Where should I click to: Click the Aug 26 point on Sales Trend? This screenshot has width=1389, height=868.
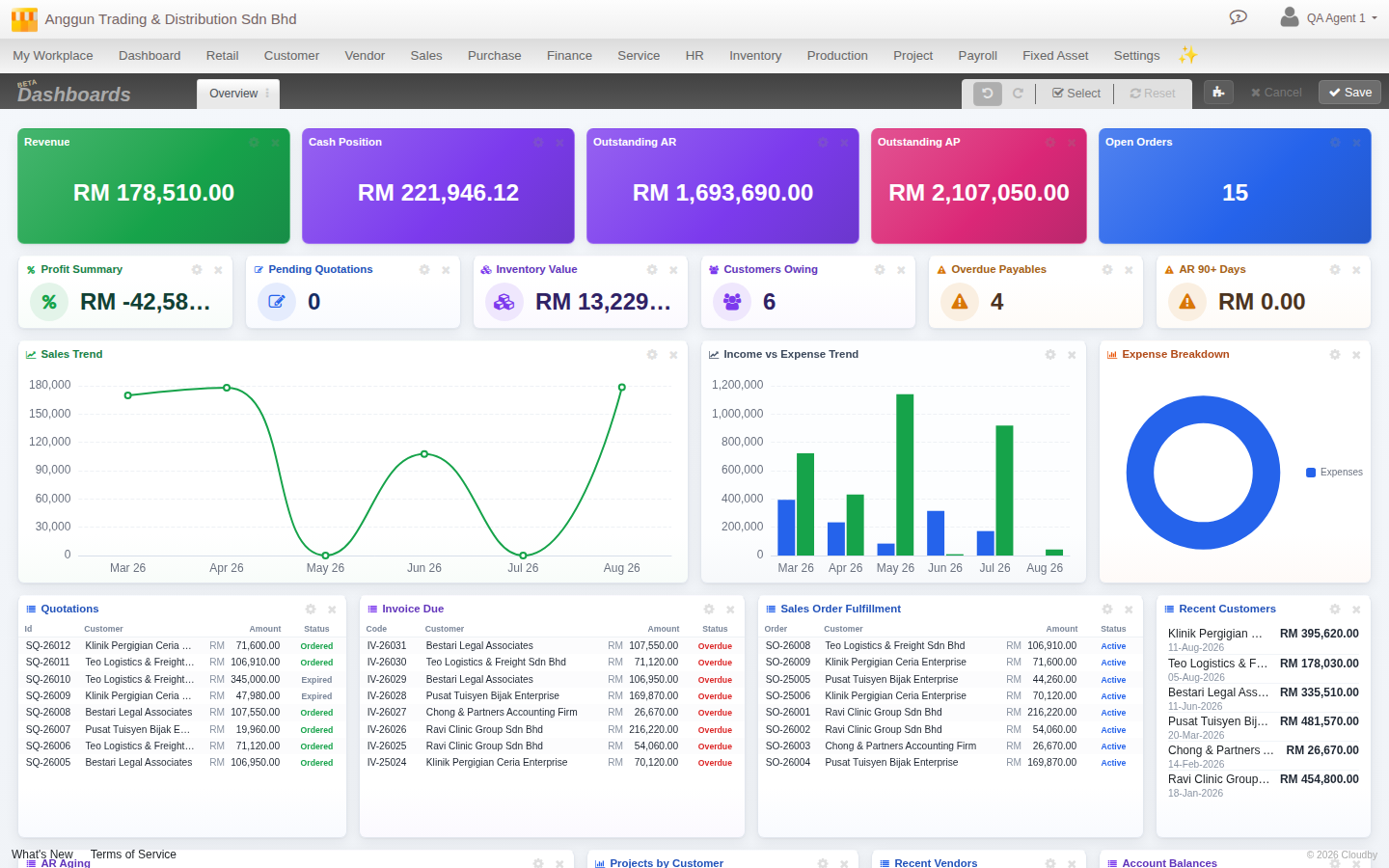(622, 388)
